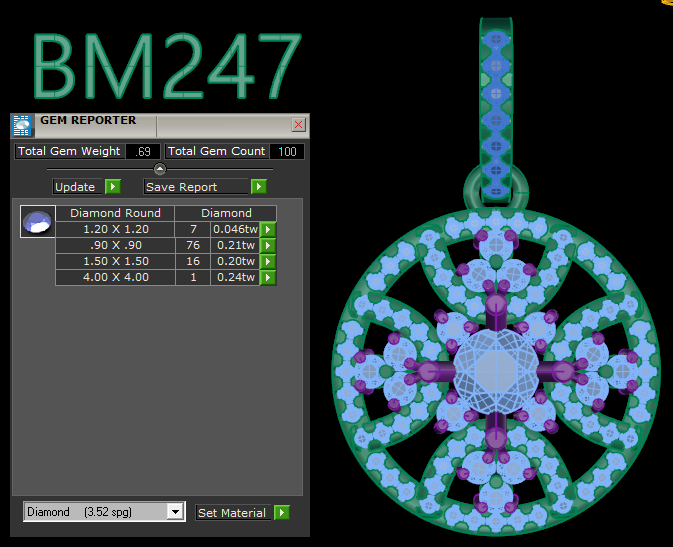The image size is (673, 547).
Task: Click the green arrow for .90 X .90 row
Action: (x=268, y=246)
